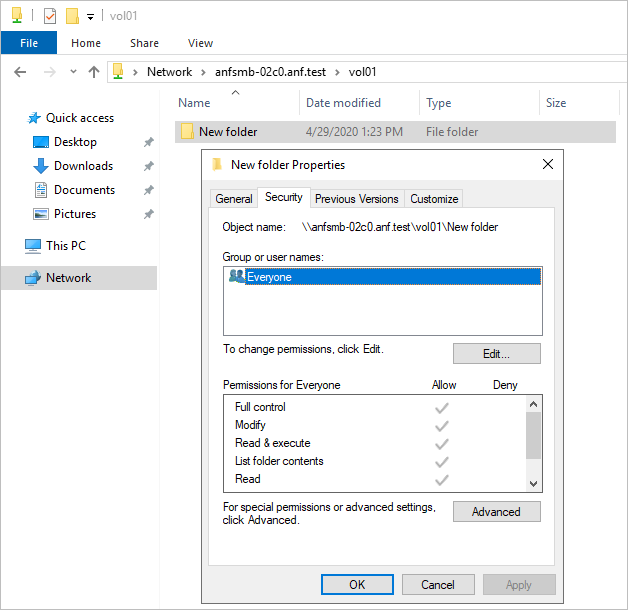The width and height of the screenshot is (628, 610).
Task: Select the New folder row in file list
Action: pos(395,132)
